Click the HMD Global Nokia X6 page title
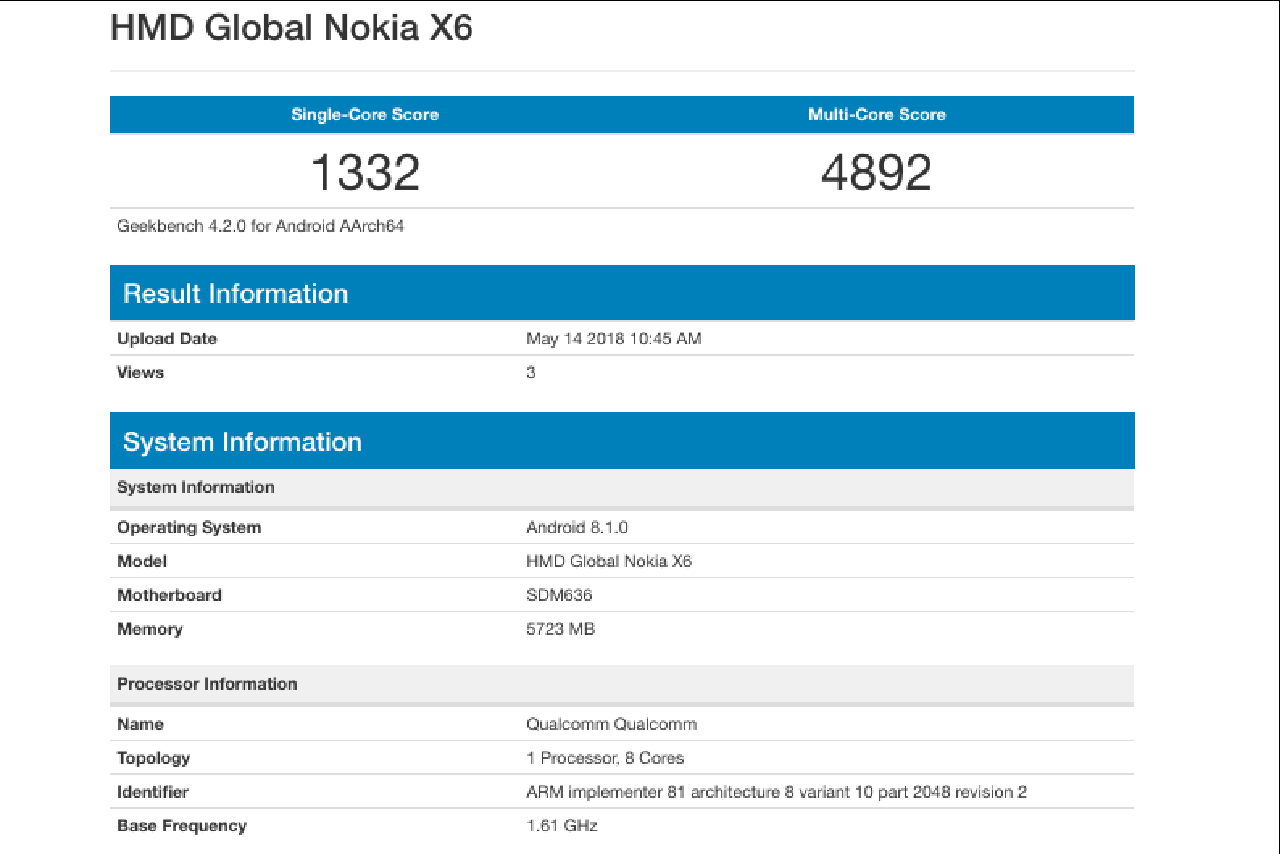The image size is (1280, 854). pyautogui.click(x=291, y=29)
